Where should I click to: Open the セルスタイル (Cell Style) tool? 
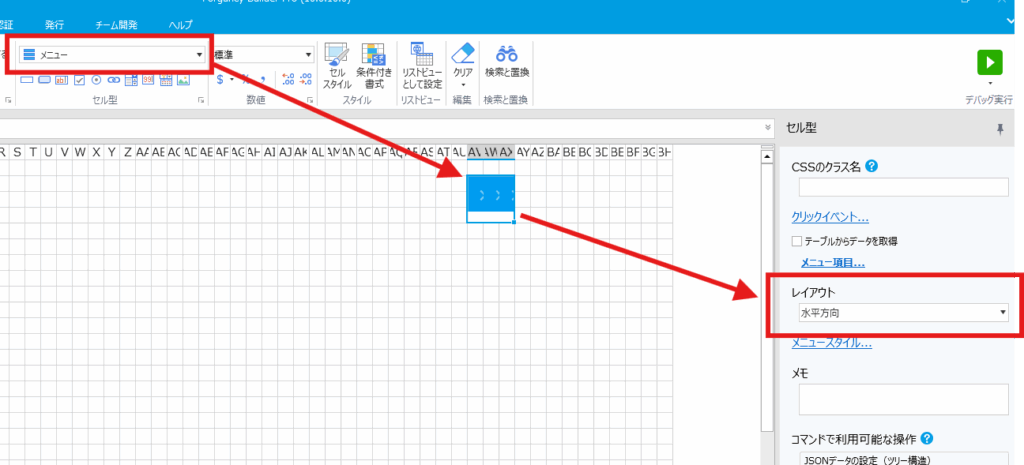point(337,64)
